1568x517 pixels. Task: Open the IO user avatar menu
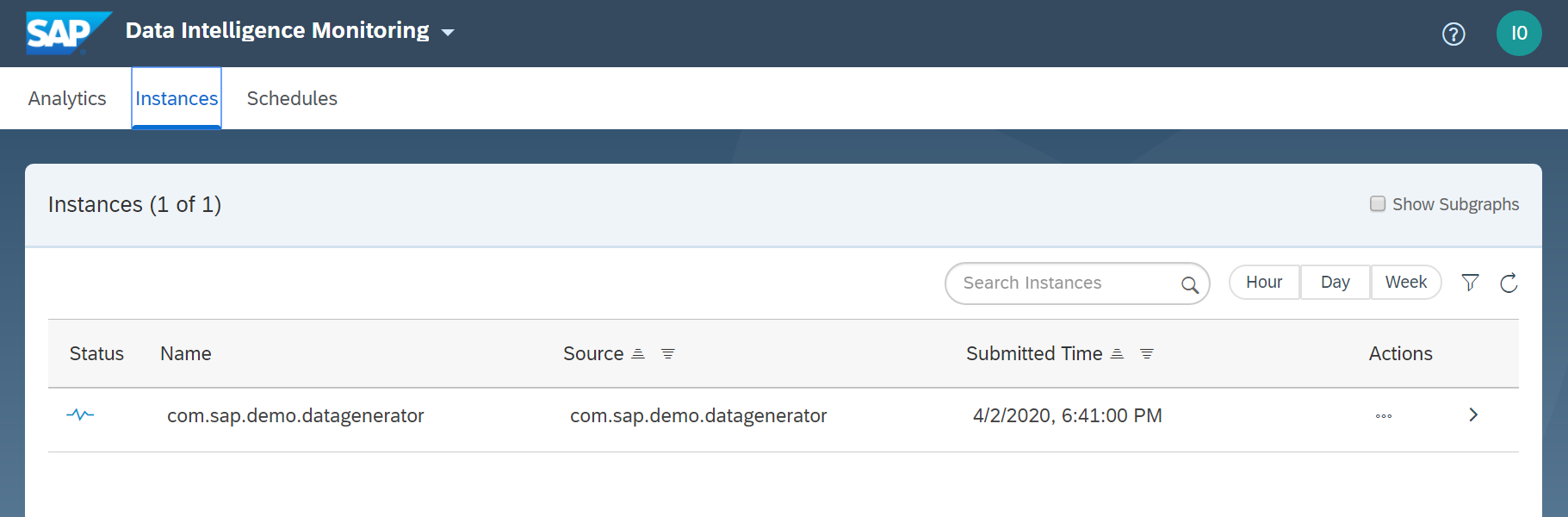(1519, 34)
